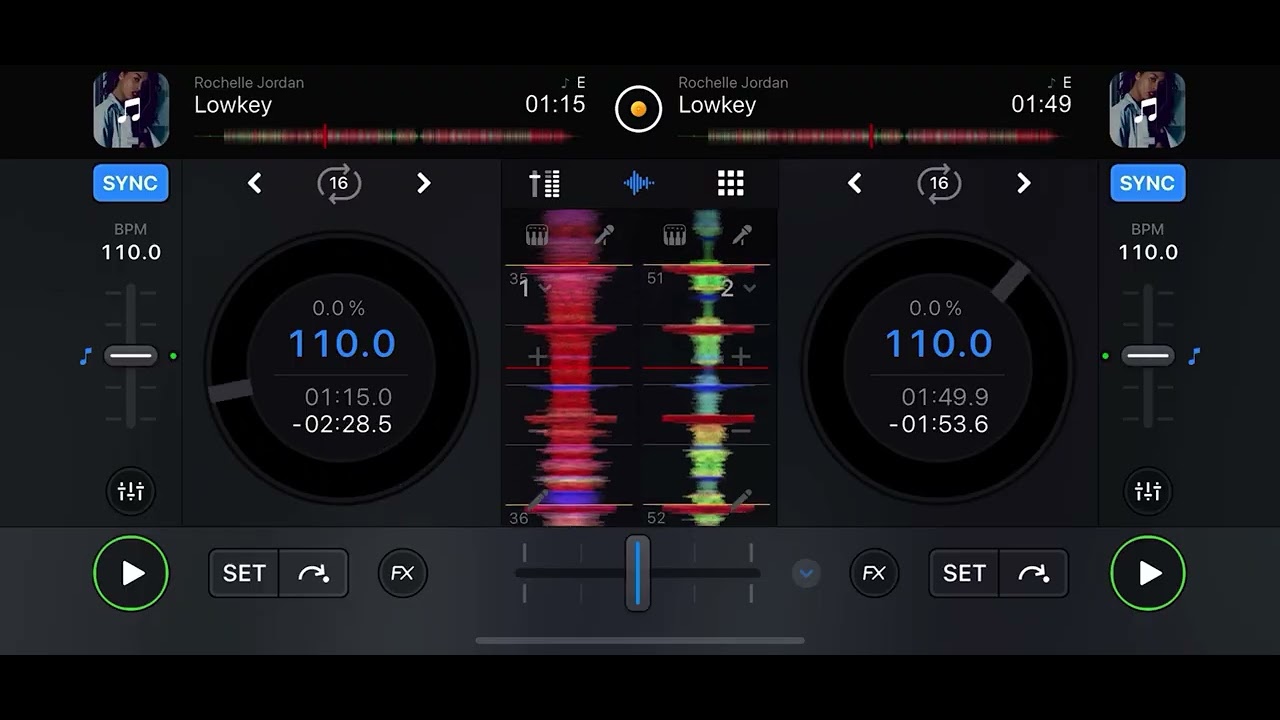Tap the keyboard icon on deck 1 waveform
Viewport: 1280px width, 720px height.
pos(537,235)
